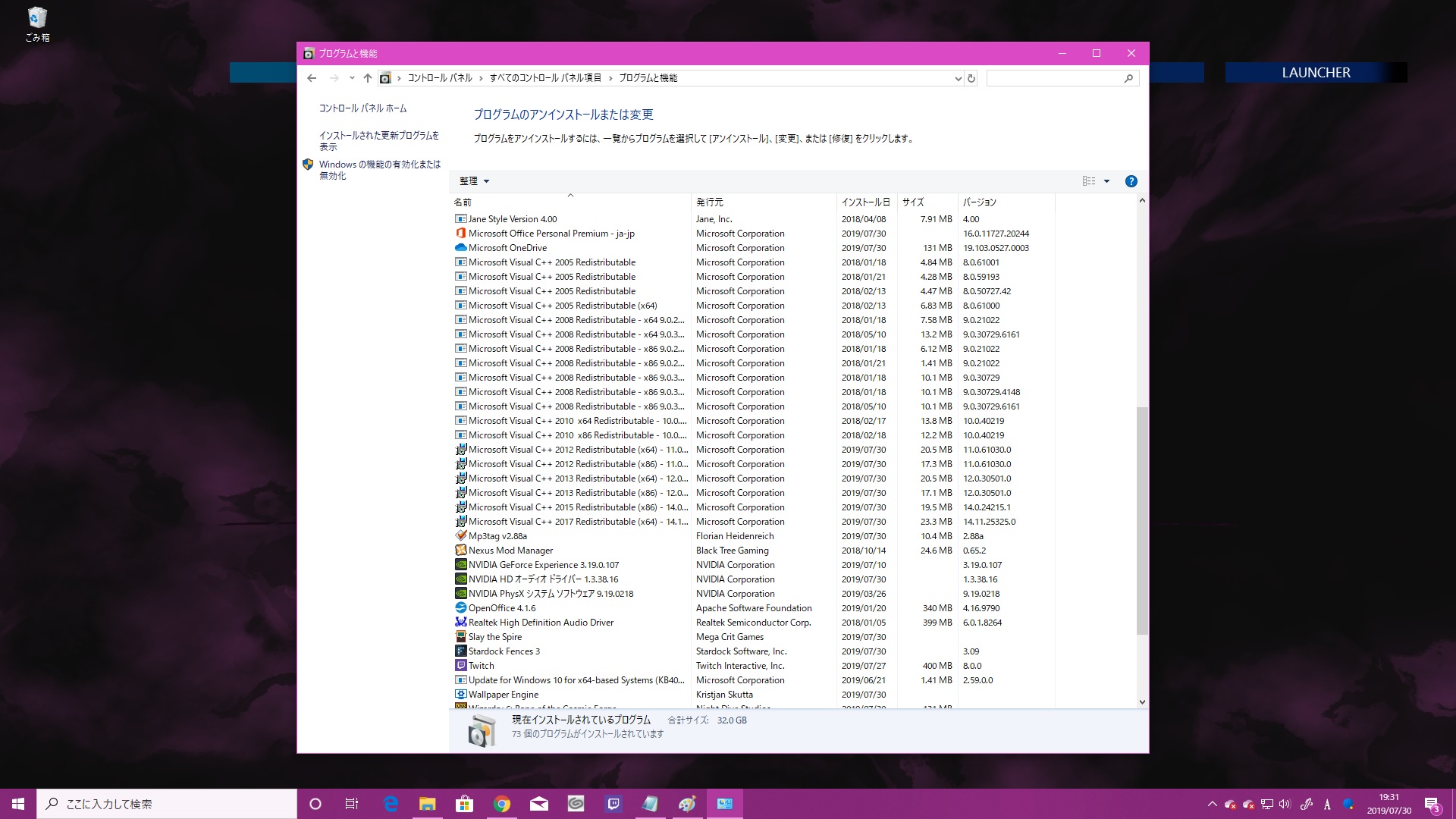
Task: Sort by the 発行元 column header
Action: 710,202
